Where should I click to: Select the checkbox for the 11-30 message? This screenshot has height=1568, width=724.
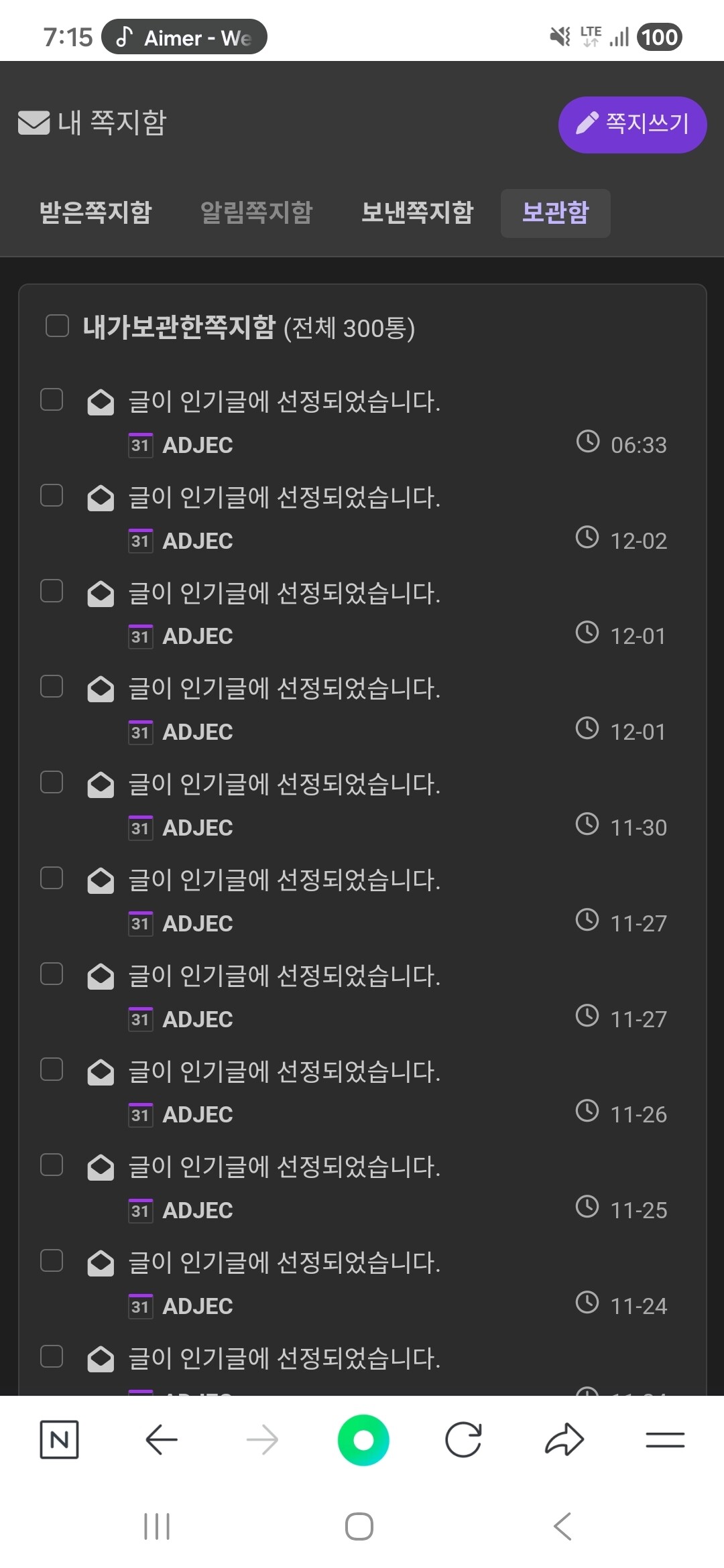[x=52, y=782]
